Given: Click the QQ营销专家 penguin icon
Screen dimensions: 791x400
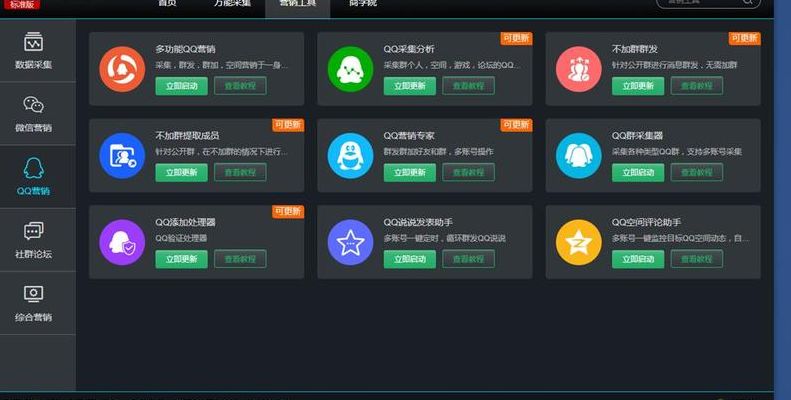Looking at the screenshot, I should coord(350,156).
